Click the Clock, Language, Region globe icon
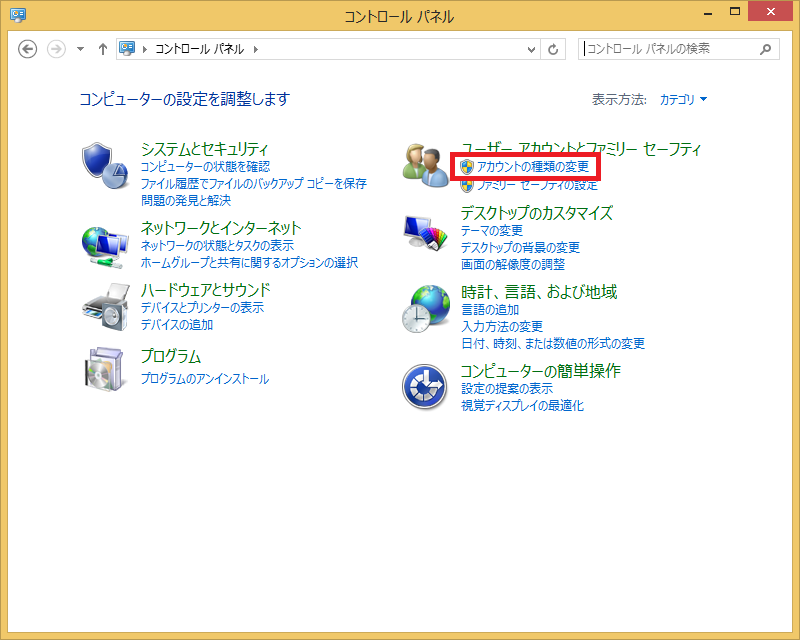 click(426, 308)
